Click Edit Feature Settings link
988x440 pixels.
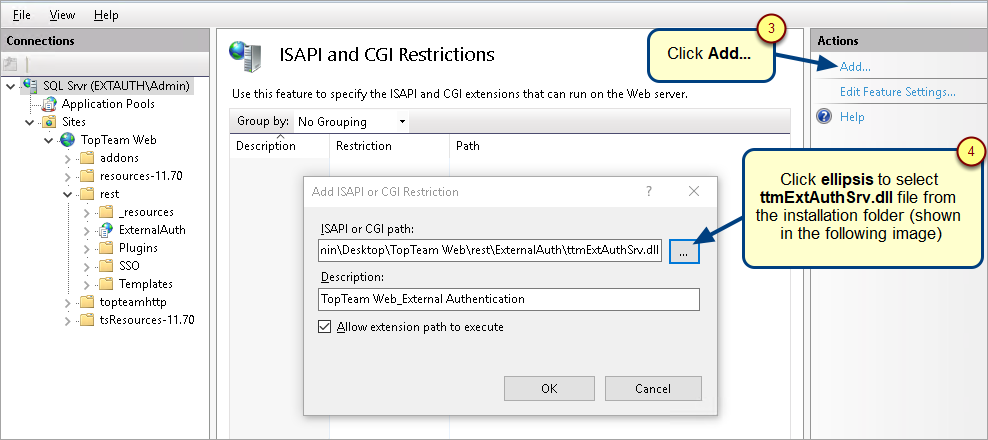click(x=898, y=92)
